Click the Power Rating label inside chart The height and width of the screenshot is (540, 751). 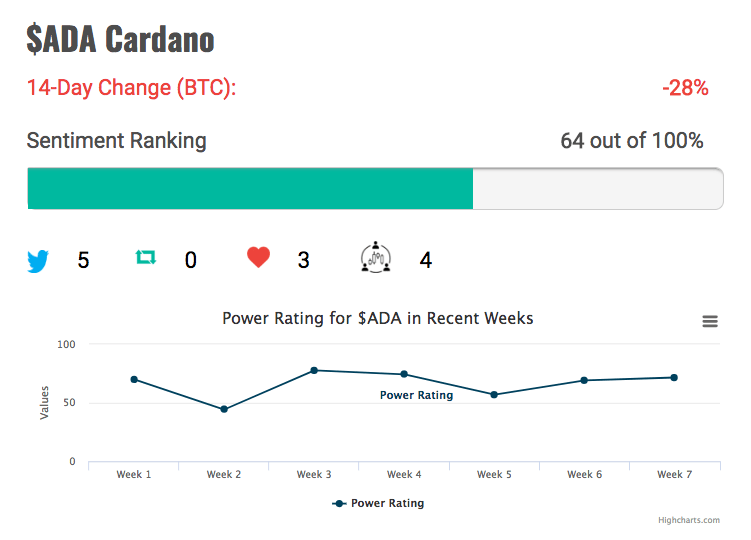point(416,395)
